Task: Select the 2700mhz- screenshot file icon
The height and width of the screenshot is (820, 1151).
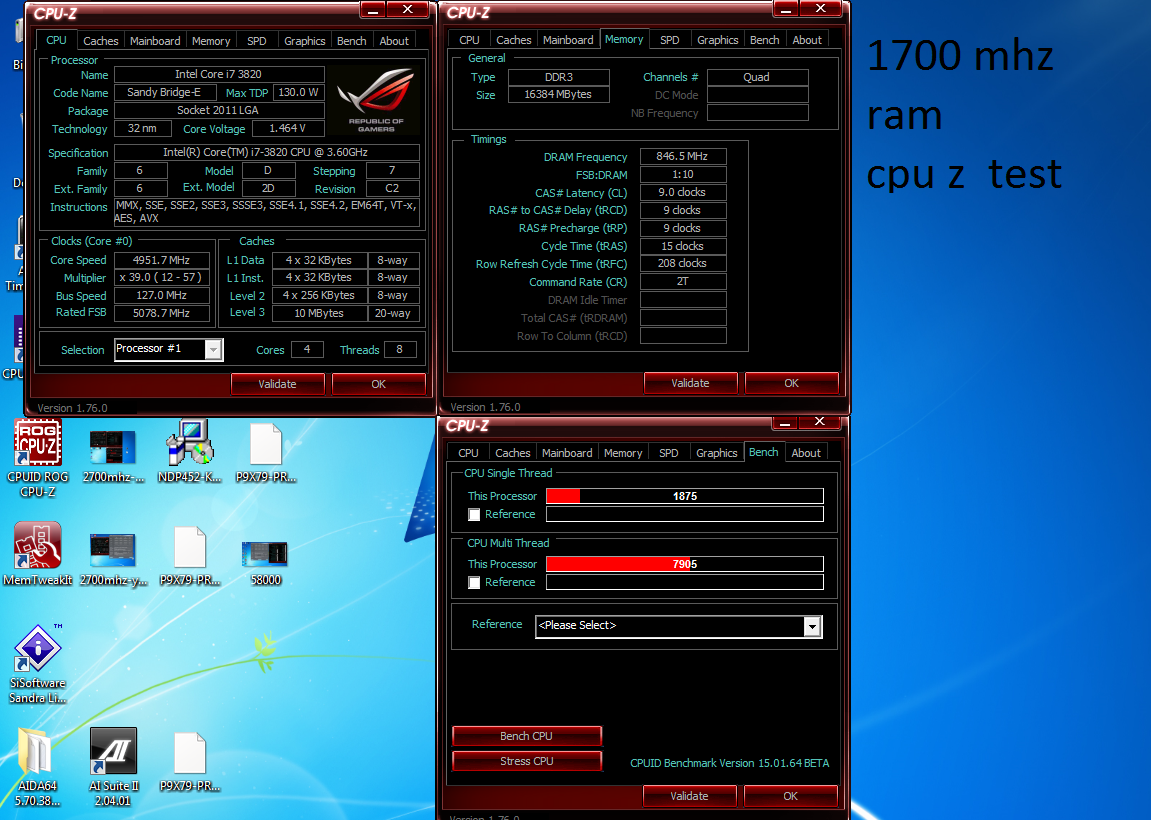Action: [x=112, y=457]
